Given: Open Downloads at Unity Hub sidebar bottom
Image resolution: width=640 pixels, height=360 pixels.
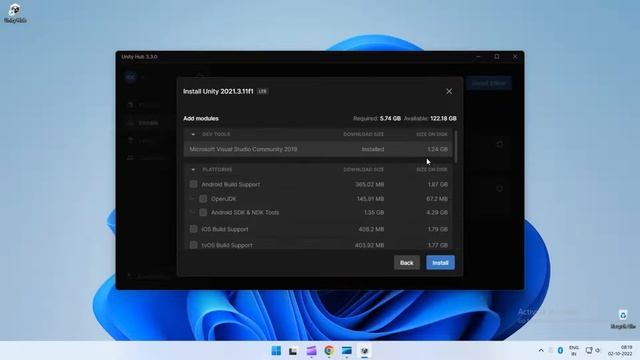Looking at the screenshot, I should click(149, 276).
